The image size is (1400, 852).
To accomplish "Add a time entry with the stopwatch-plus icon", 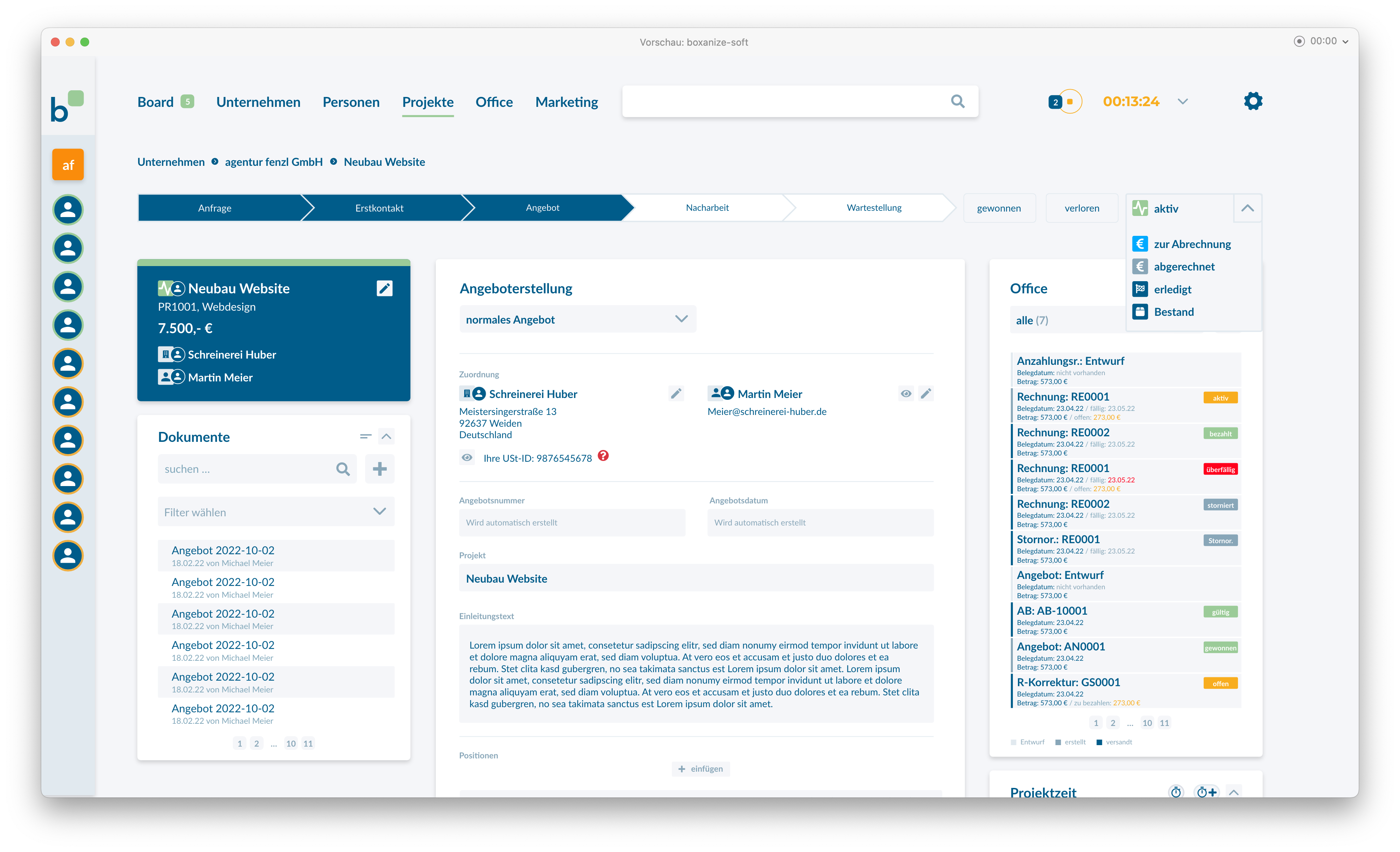I will 1207,792.
